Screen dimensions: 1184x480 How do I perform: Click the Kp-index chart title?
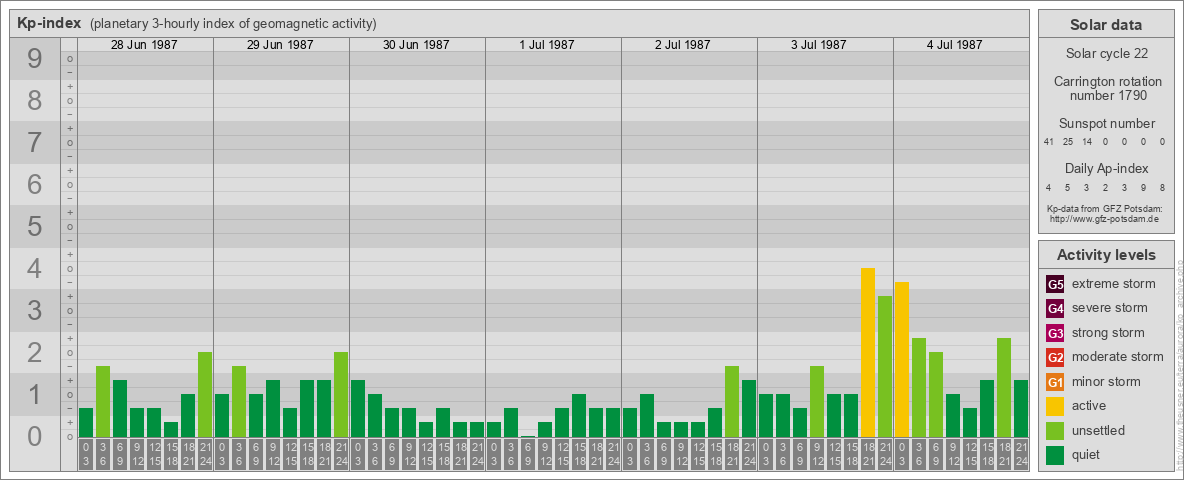point(49,23)
